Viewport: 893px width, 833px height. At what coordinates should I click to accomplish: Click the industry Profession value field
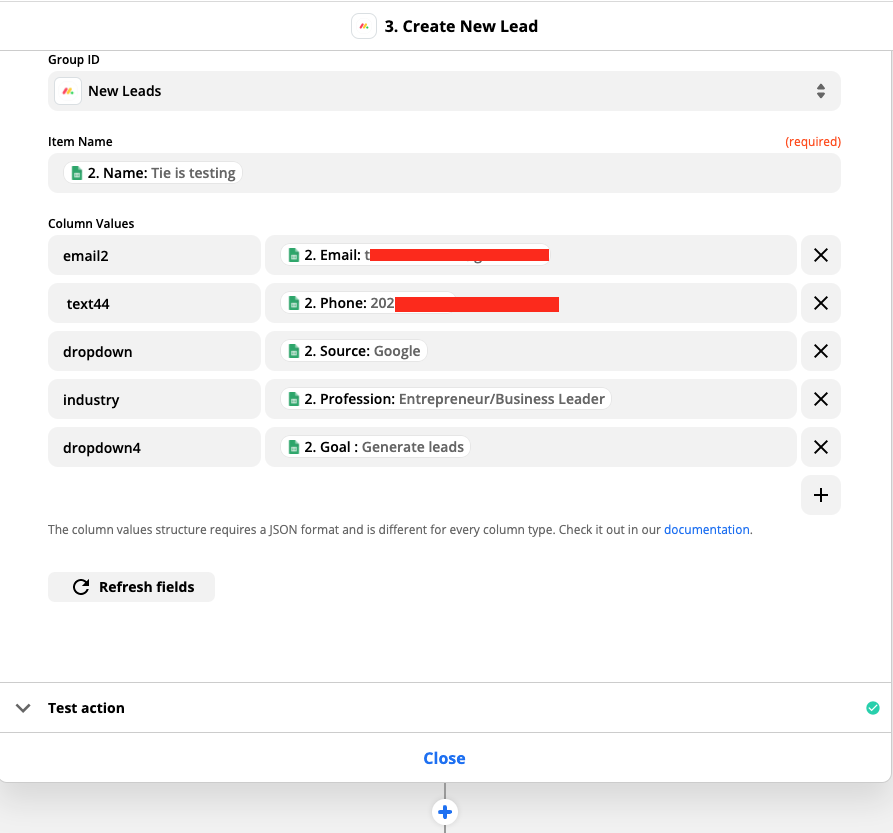(x=700, y=399)
